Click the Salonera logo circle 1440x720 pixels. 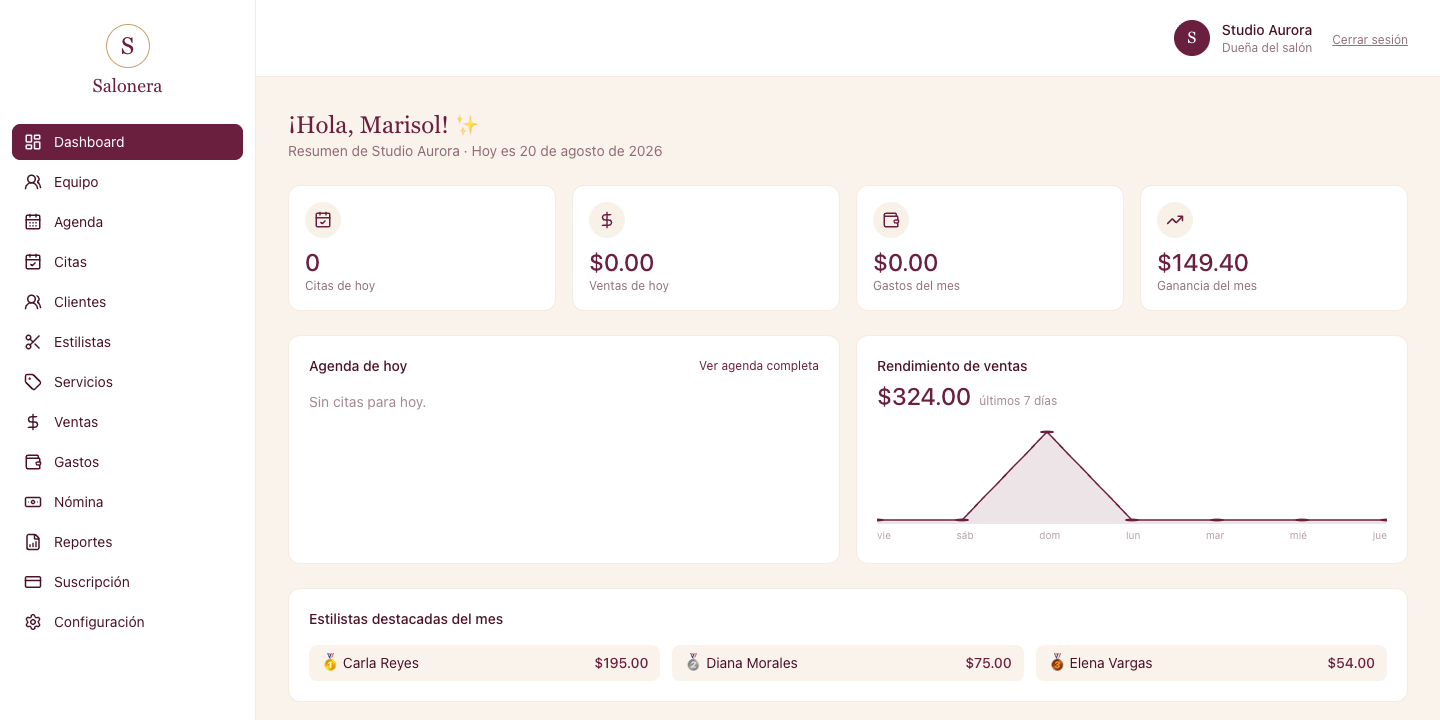click(x=128, y=46)
